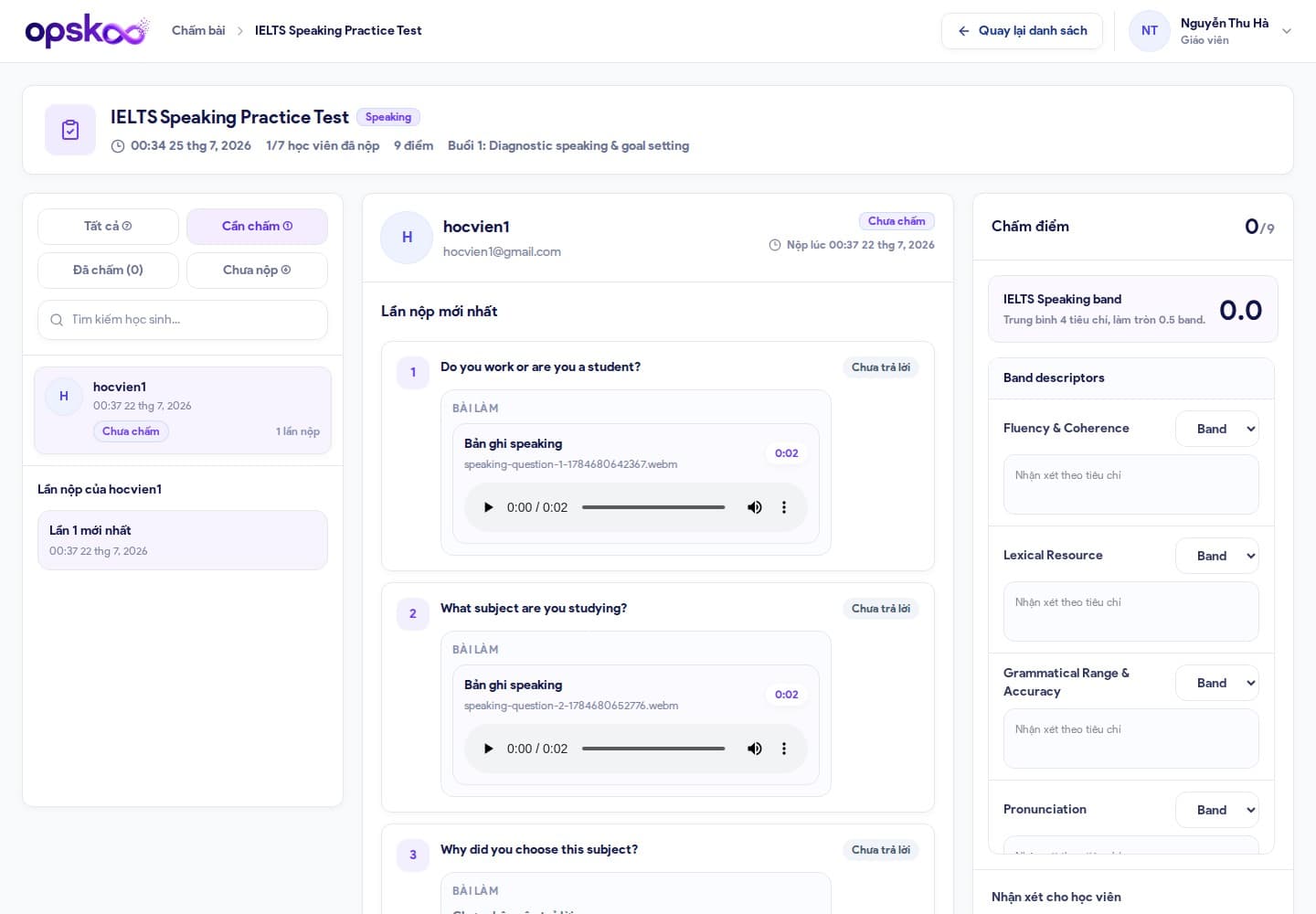Click the Chưa chấm status badge near submission time
Image resolution: width=1316 pixels, height=914 pixels.
(897, 221)
